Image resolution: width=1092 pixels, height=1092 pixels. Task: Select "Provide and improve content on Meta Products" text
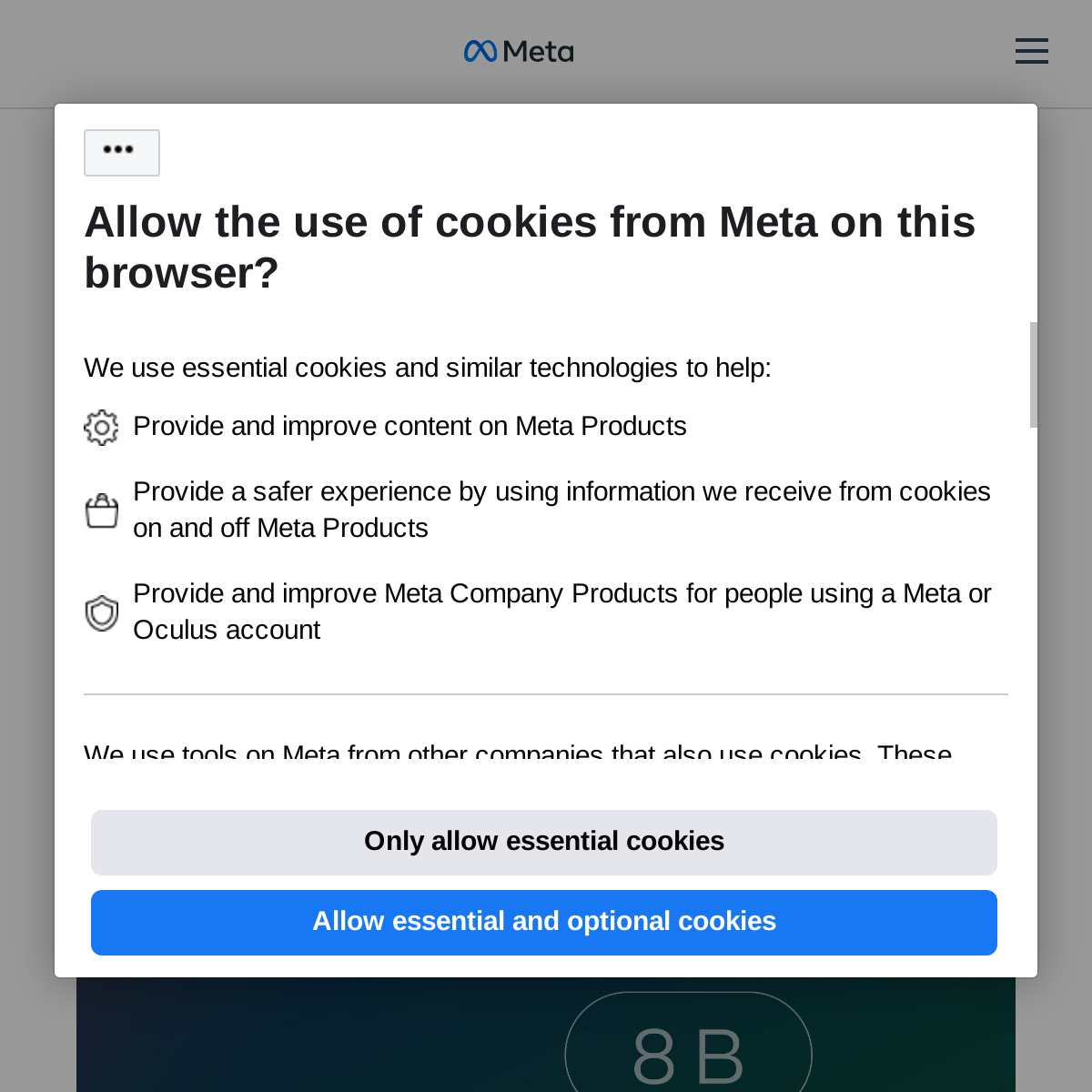click(x=409, y=426)
